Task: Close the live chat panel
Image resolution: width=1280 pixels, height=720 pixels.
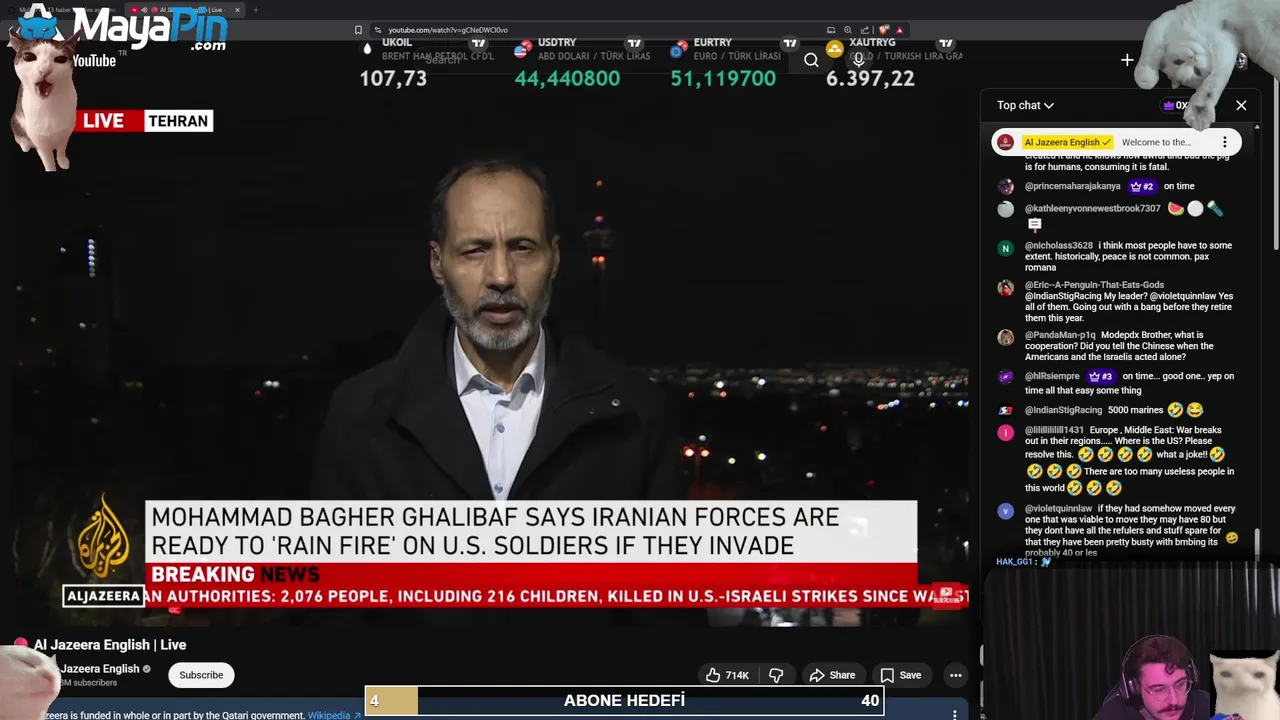Action: point(1241,105)
